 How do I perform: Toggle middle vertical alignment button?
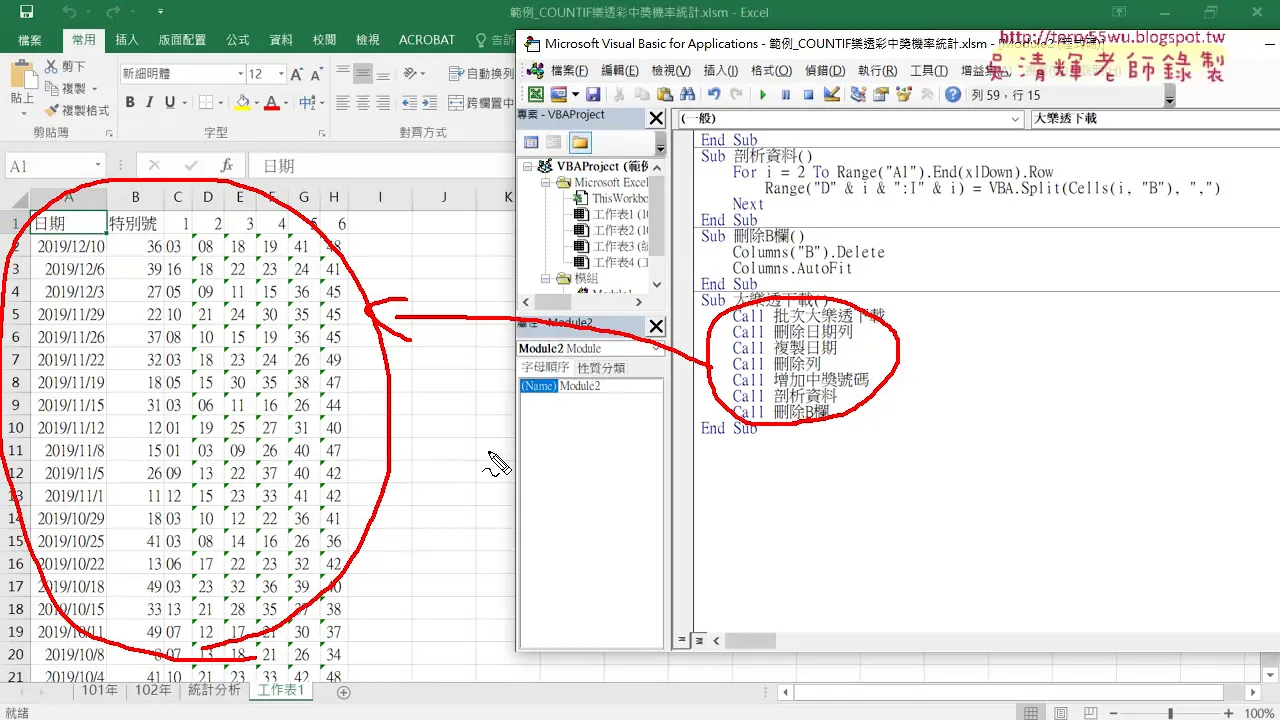click(363, 74)
